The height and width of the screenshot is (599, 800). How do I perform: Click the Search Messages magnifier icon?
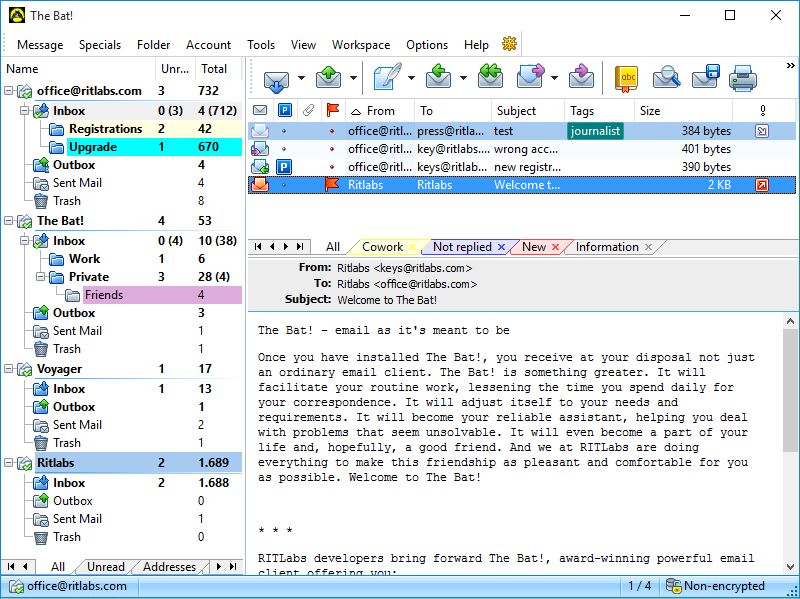[666, 77]
